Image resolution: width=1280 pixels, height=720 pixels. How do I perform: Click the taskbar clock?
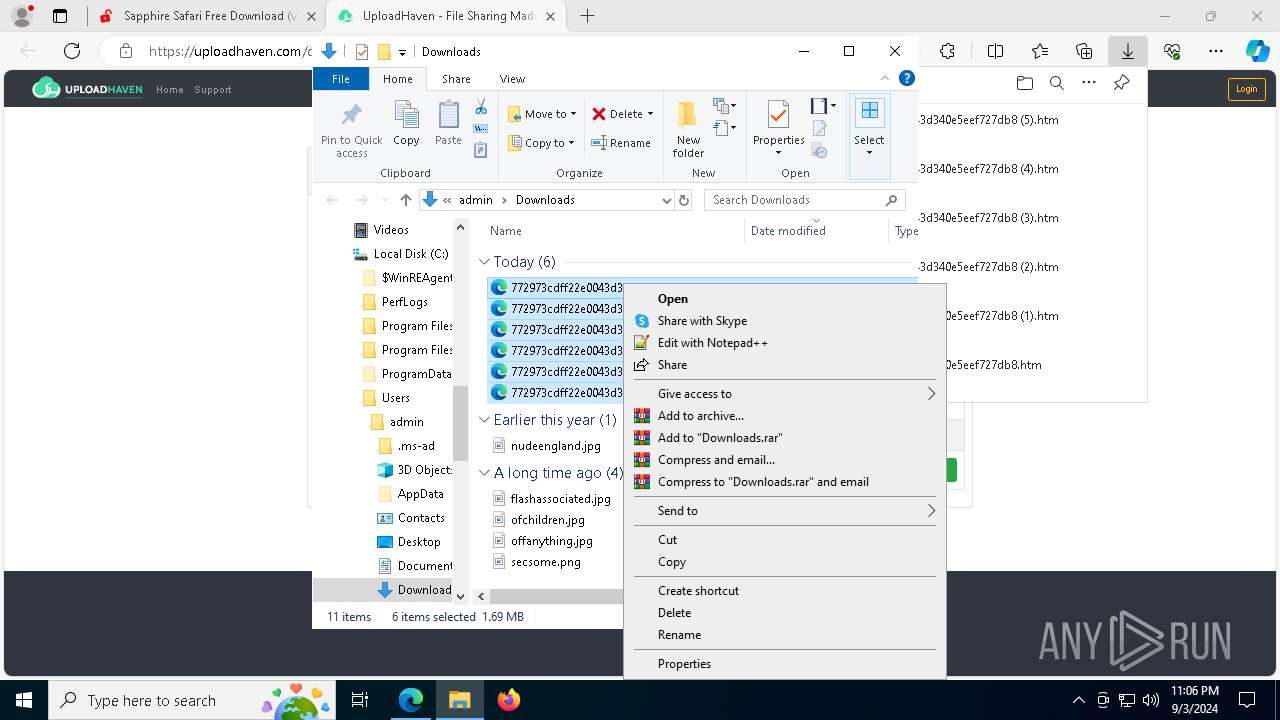tap(1194, 700)
